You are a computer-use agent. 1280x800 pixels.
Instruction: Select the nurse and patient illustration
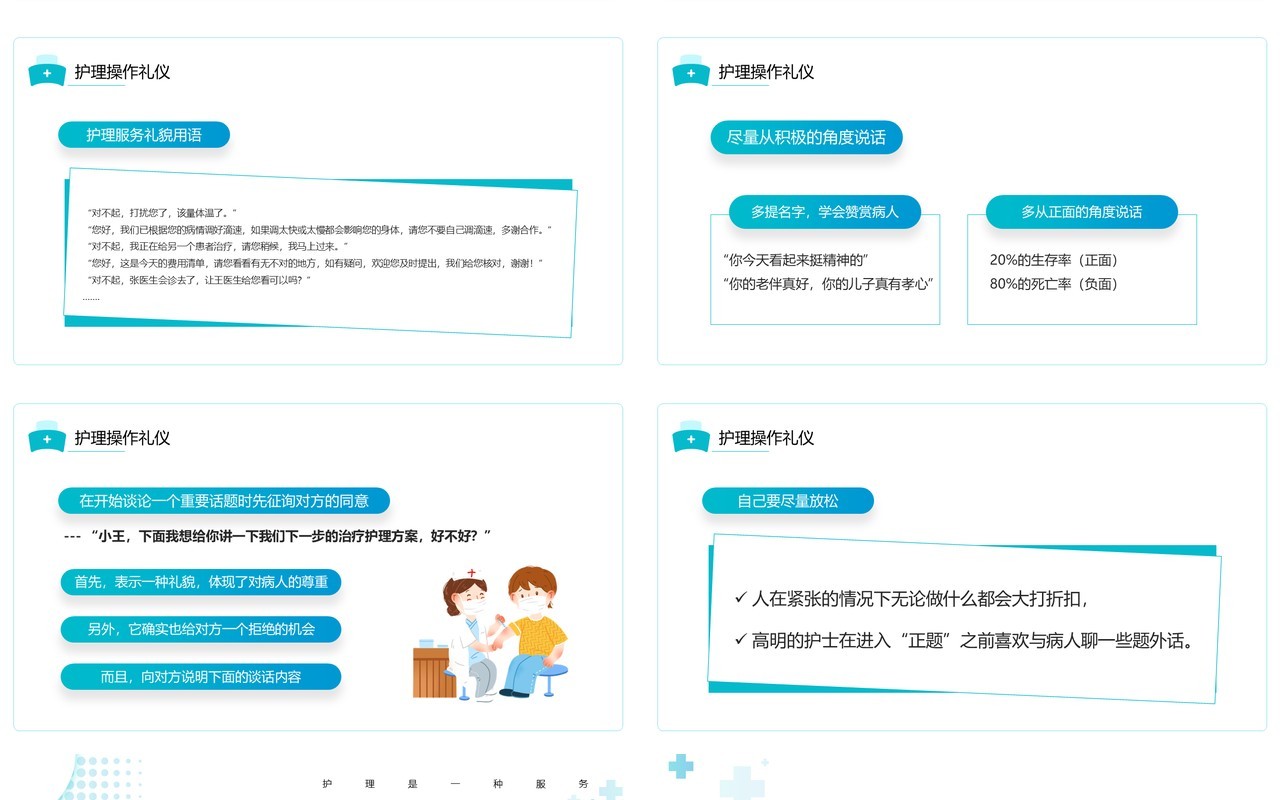point(490,633)
